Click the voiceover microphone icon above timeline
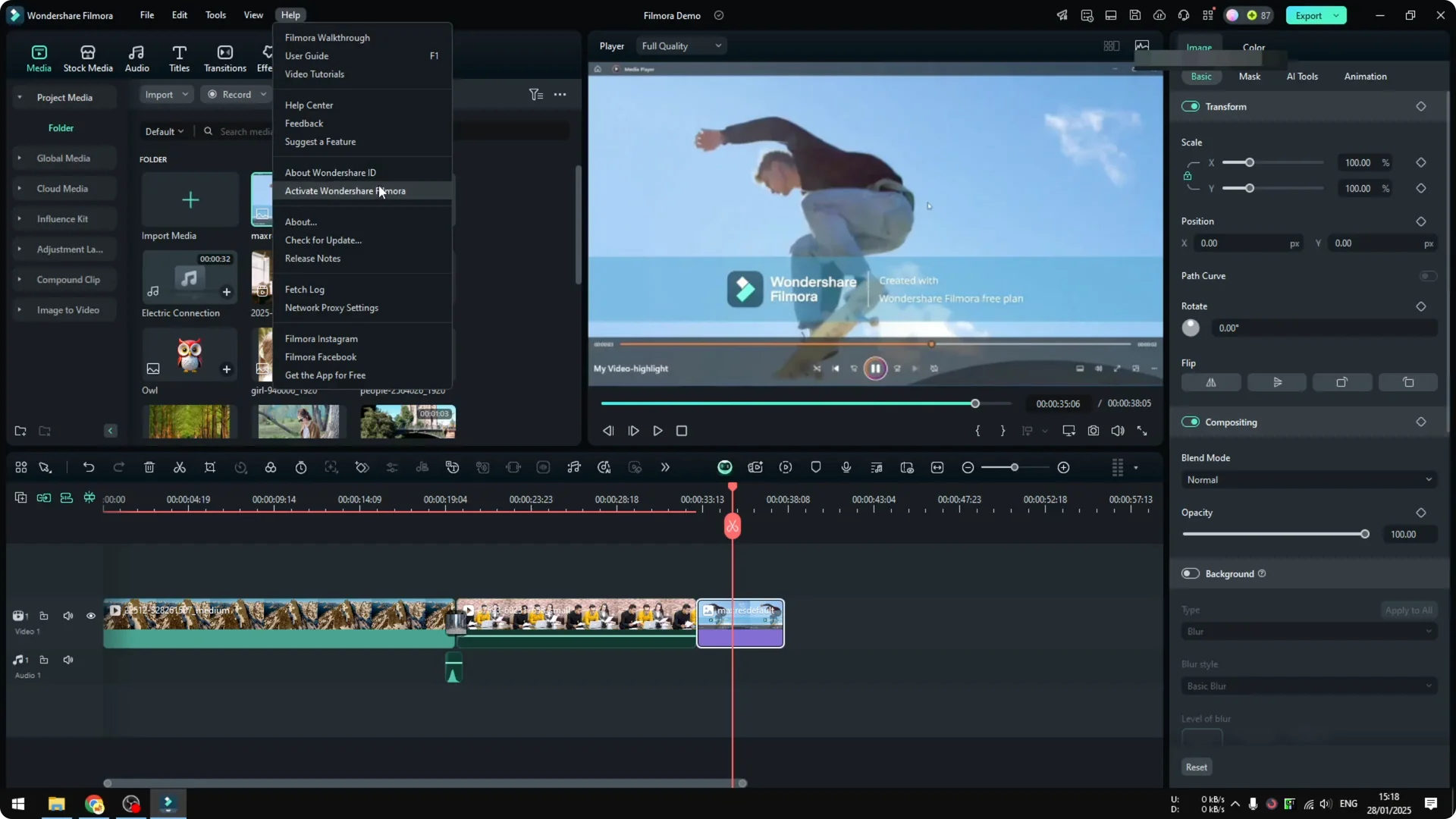This screenshot has width=1456, height=819. [x=846, y=467]
